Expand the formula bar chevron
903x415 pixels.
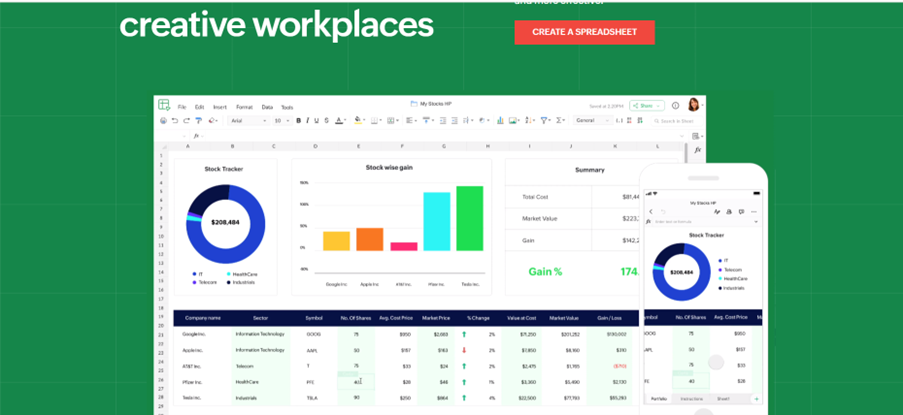coord(682,136)
